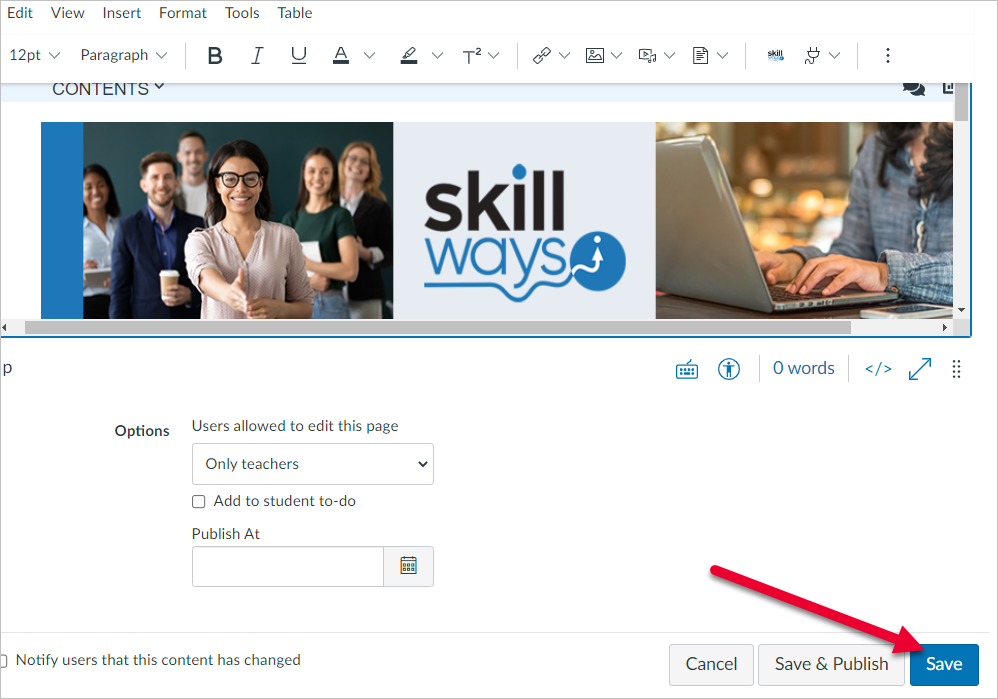The width and height of the screenshot is (998, 699).
Task: Expand the CONTENTS section
Action: click(x=108, y=89)
